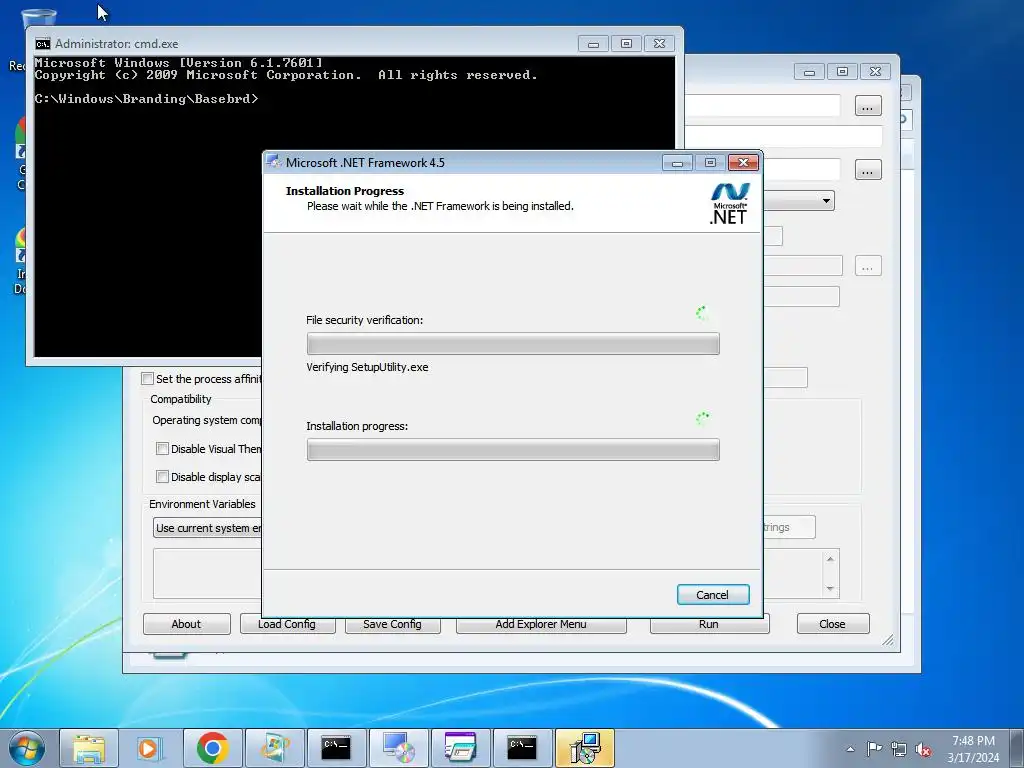Click the Close button in the rear window
1024x768 pixels.
[x=833, y=624]
